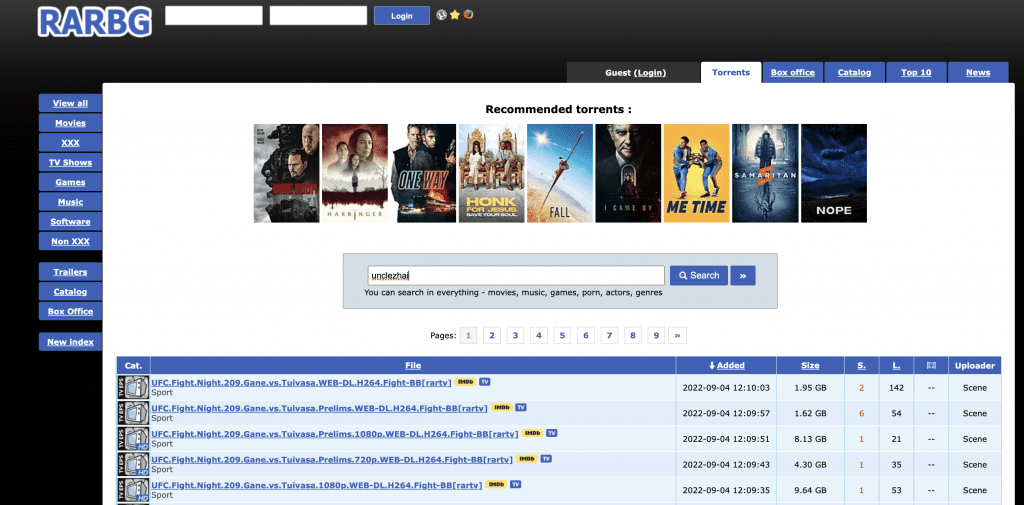
Task: Click the TV episodes category icon for Tuivasa.WEB-DL.H264
Action: (133, 387)
